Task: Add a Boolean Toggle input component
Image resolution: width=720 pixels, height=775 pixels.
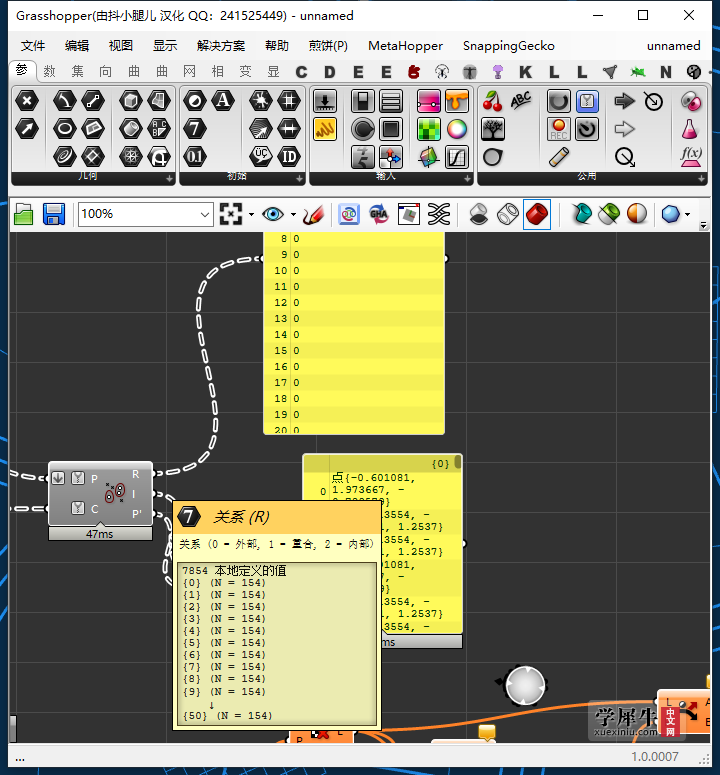Action: click(x=363, y=101)
